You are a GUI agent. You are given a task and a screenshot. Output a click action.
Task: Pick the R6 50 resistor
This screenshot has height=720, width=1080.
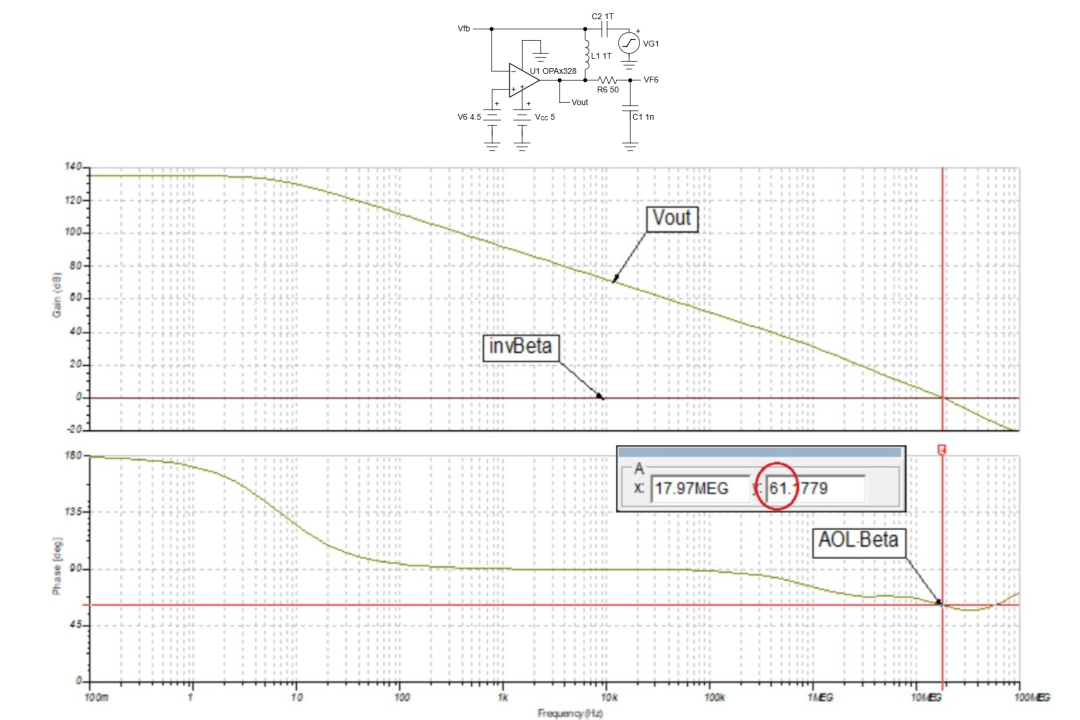(607, 80)
